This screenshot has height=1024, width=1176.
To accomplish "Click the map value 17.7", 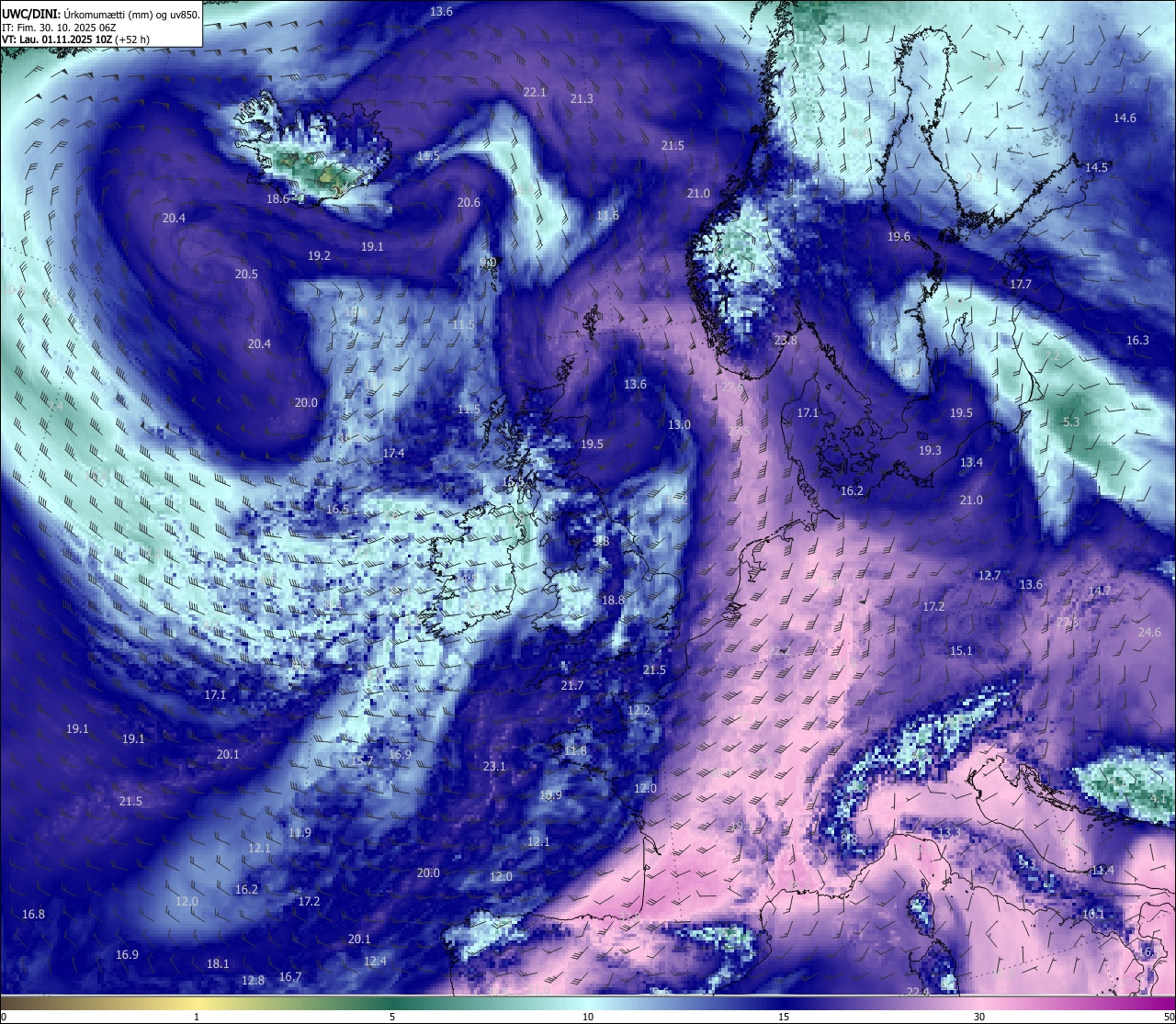I will 1021,284.
